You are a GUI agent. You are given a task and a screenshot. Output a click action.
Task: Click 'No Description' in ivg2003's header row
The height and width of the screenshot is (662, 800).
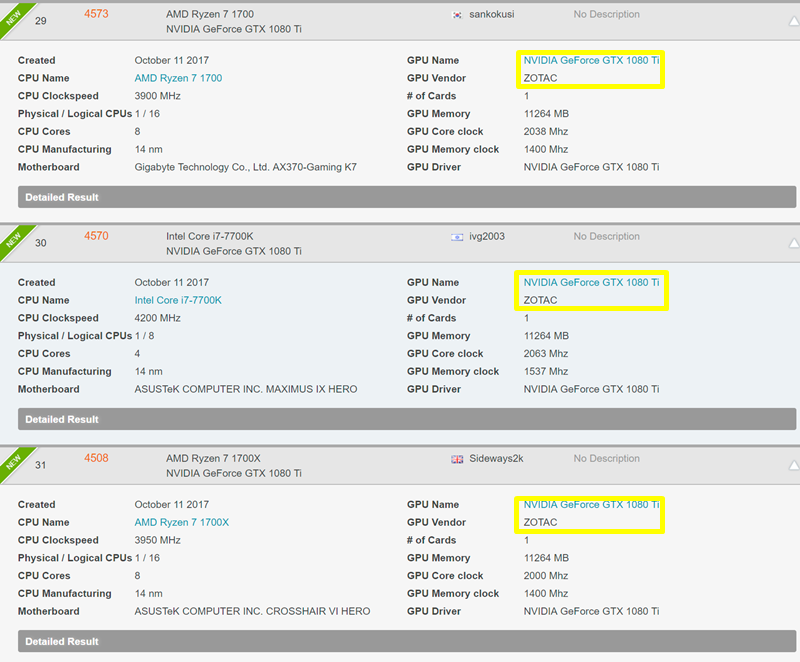[607, 236]
